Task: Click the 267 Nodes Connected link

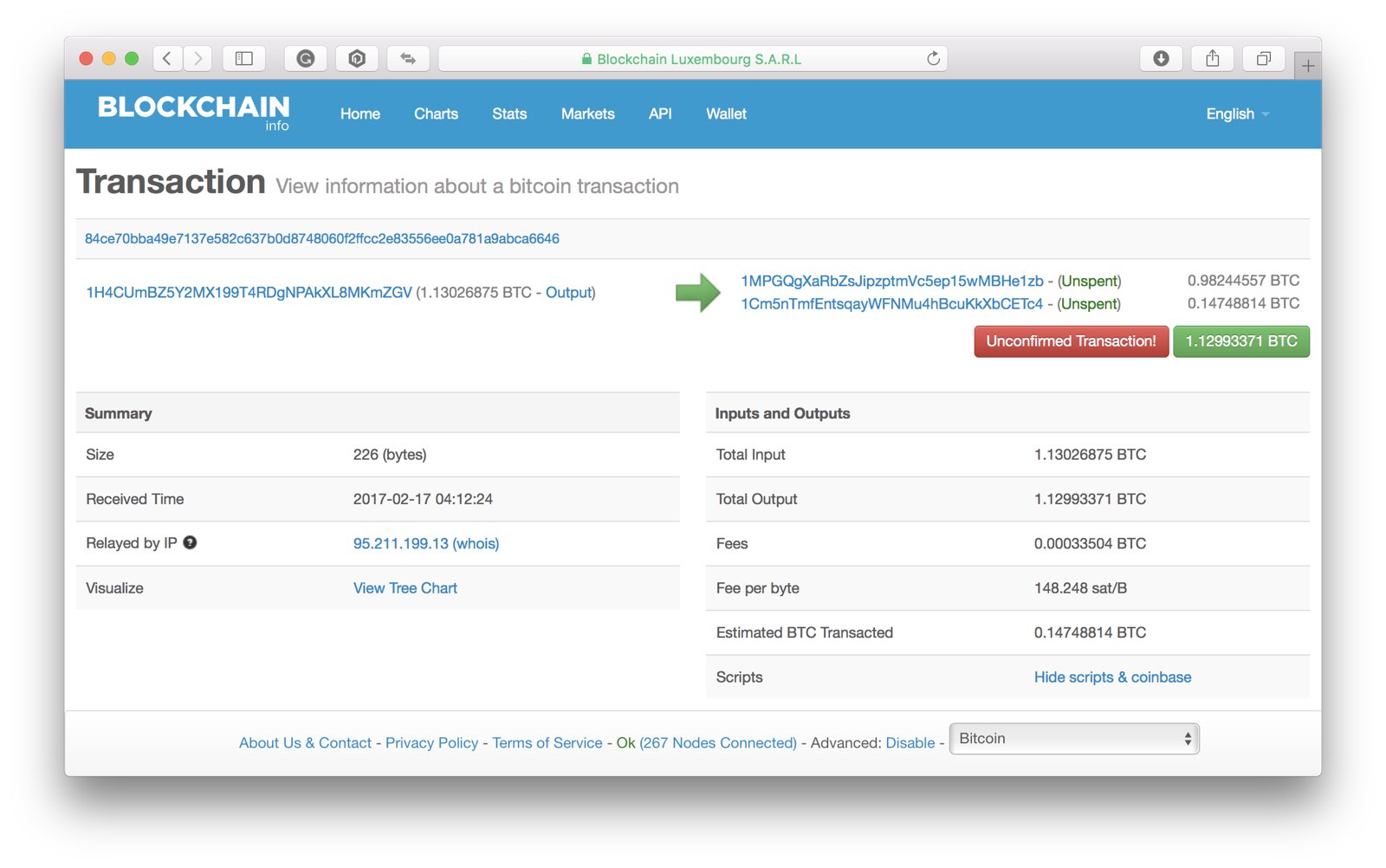Action: click(x=718, y=743)
